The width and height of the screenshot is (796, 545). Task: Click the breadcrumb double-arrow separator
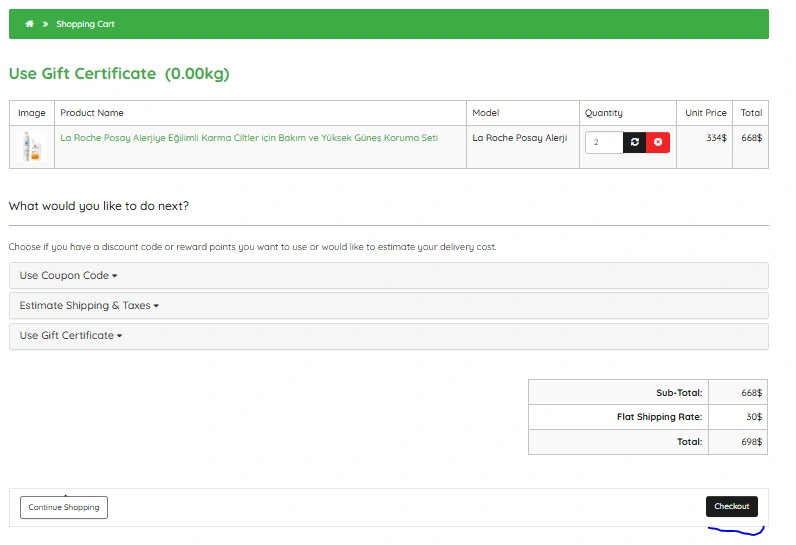tap(45, 24)
